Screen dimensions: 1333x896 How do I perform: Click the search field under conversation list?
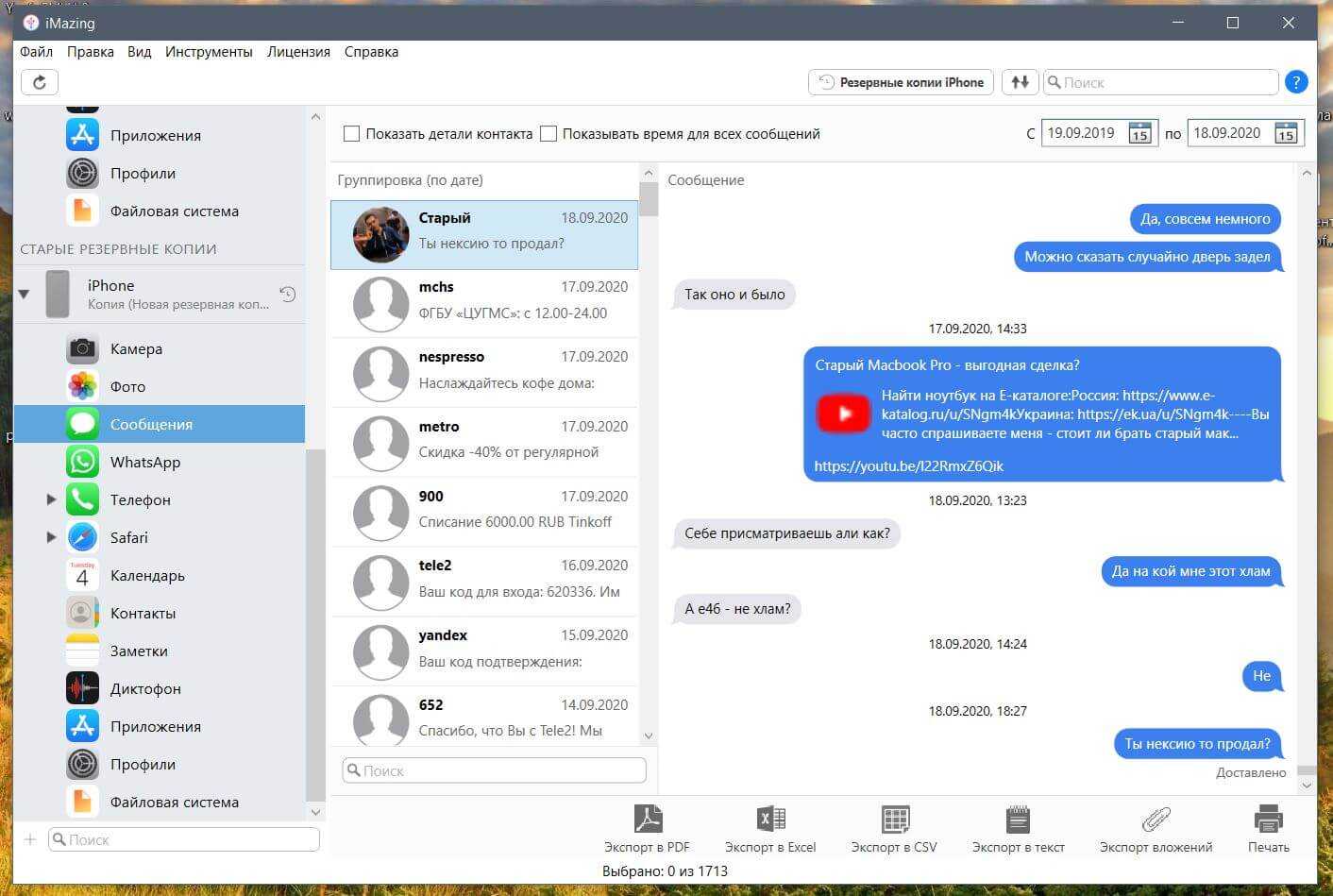click(495, 770)
